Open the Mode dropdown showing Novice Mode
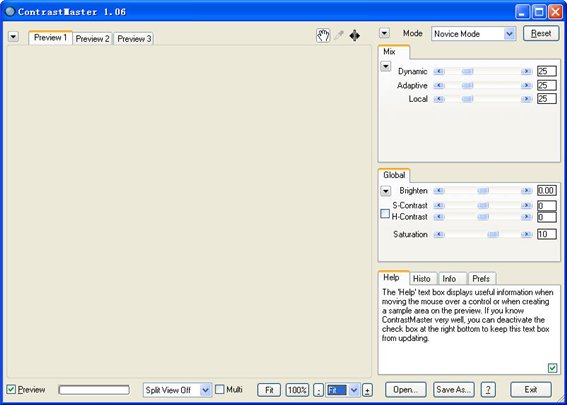The height and width of the screenshot is (405, 567). [473, 34]
